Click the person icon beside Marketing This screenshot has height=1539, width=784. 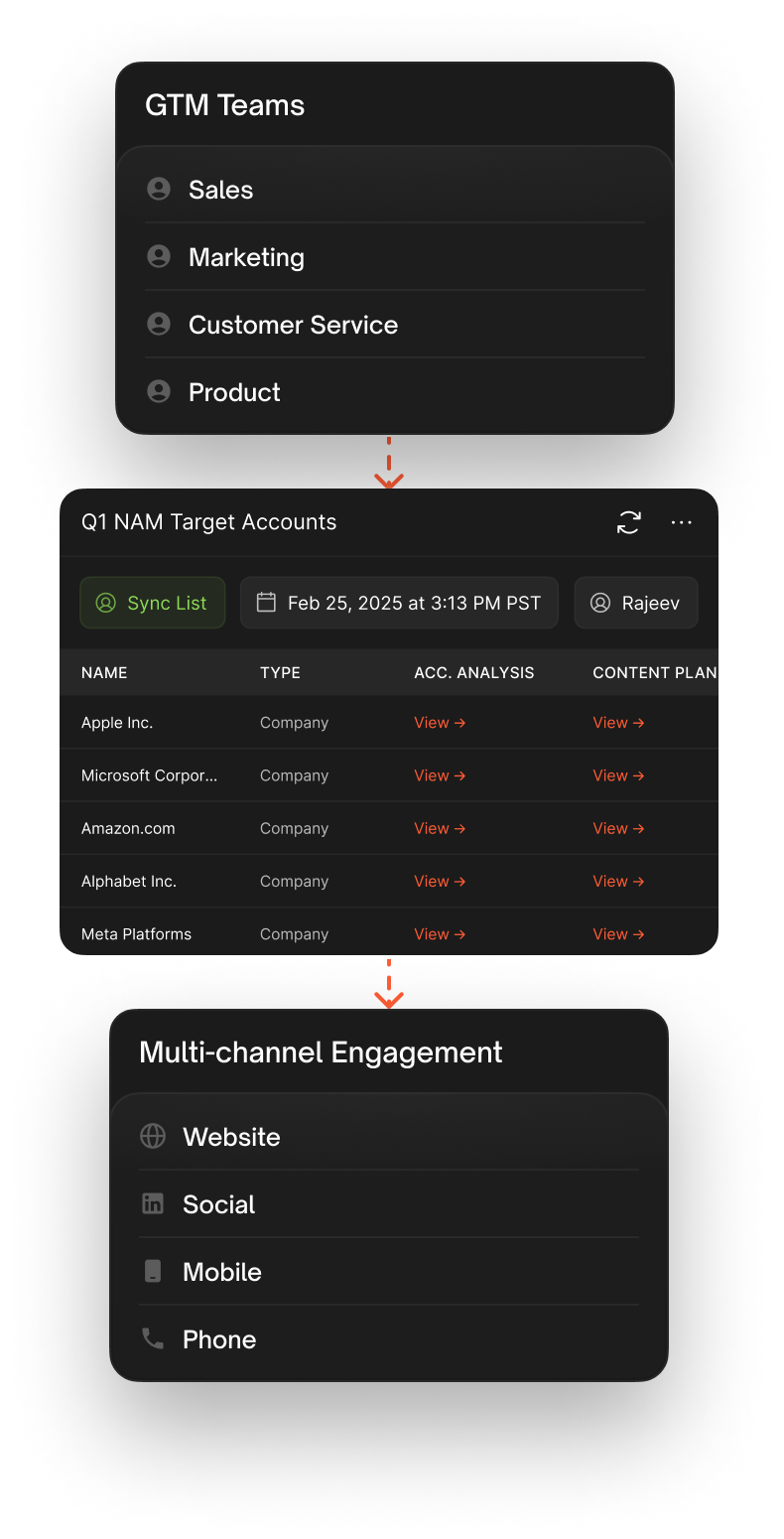[x=159, y=256]
